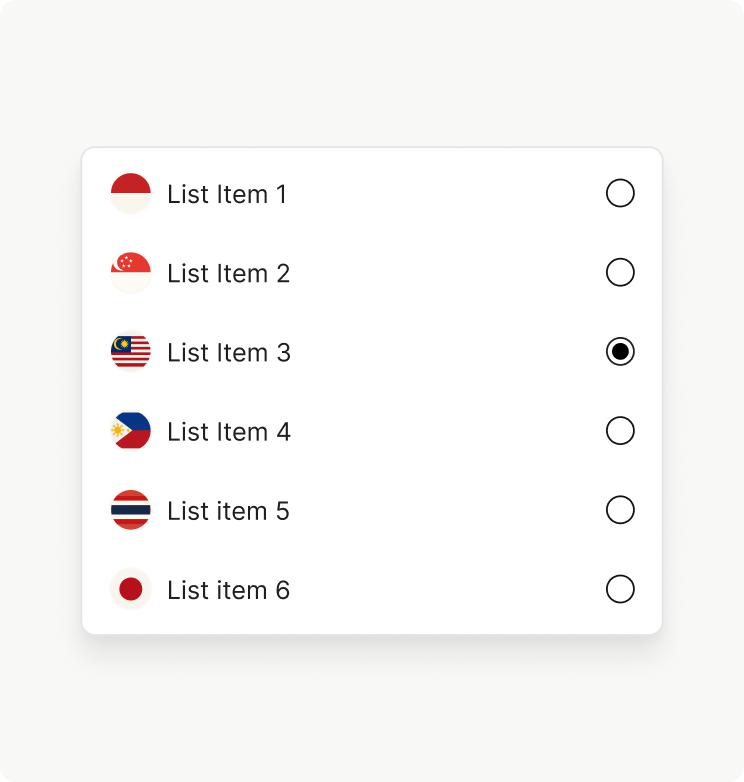Click the "List item 5" label

click(x=228, y=511)
